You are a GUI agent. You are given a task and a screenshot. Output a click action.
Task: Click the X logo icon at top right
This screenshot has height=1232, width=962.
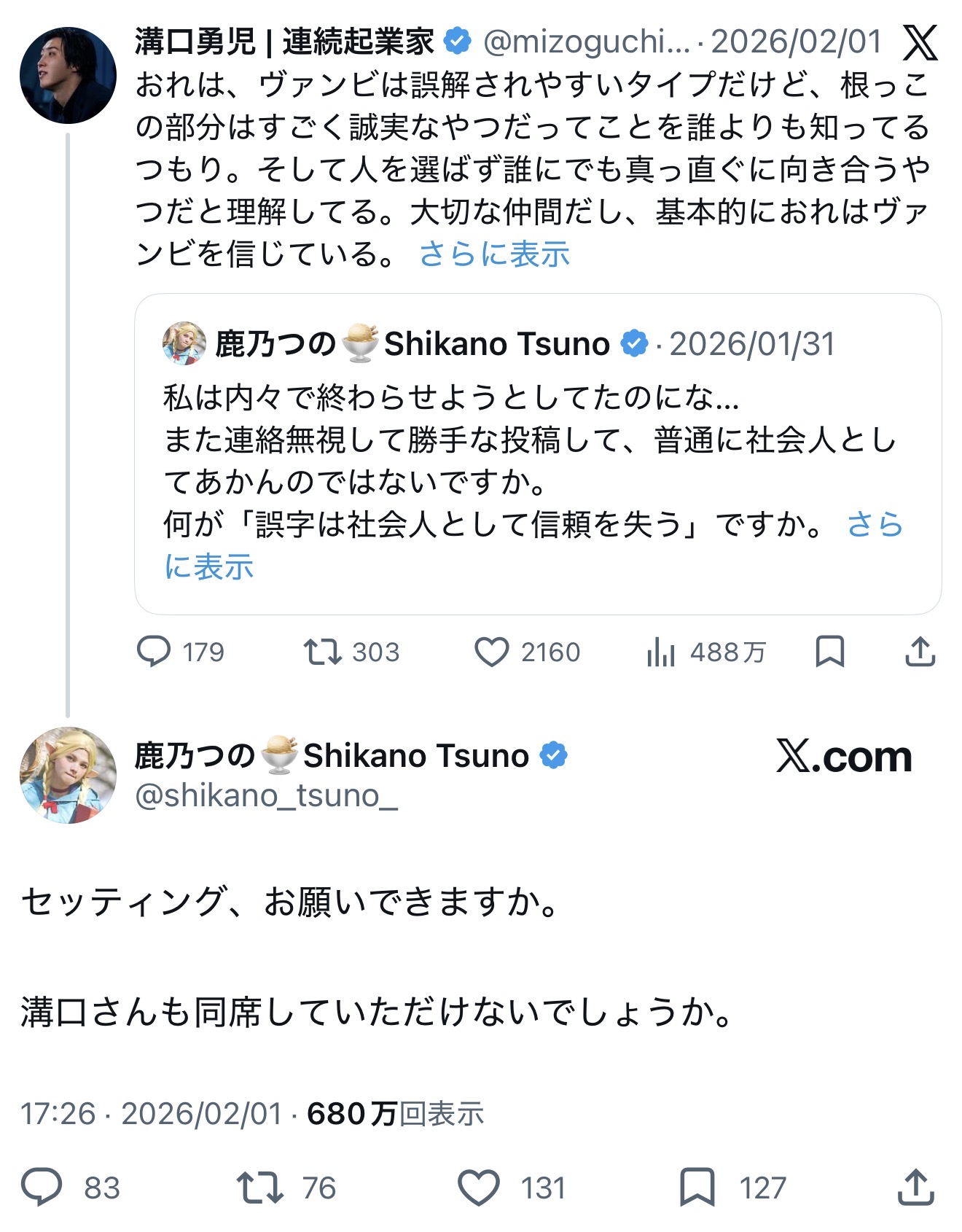[920, 43]
